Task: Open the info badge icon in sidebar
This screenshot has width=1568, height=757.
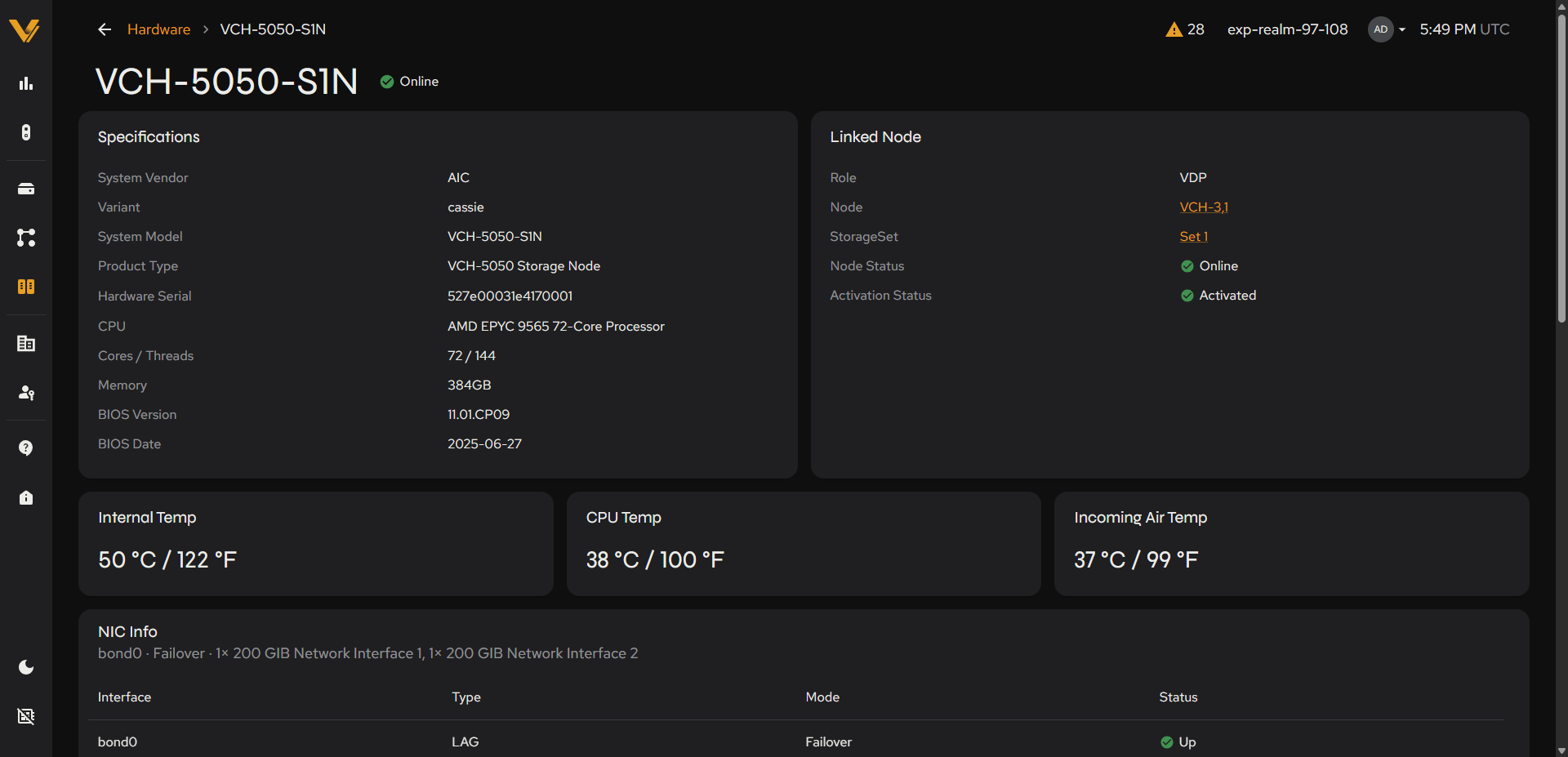Action: coord(26,497)
